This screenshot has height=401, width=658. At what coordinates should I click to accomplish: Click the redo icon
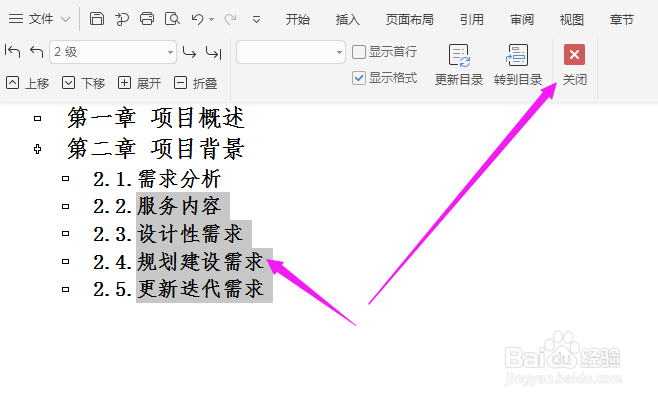point(230,19)
